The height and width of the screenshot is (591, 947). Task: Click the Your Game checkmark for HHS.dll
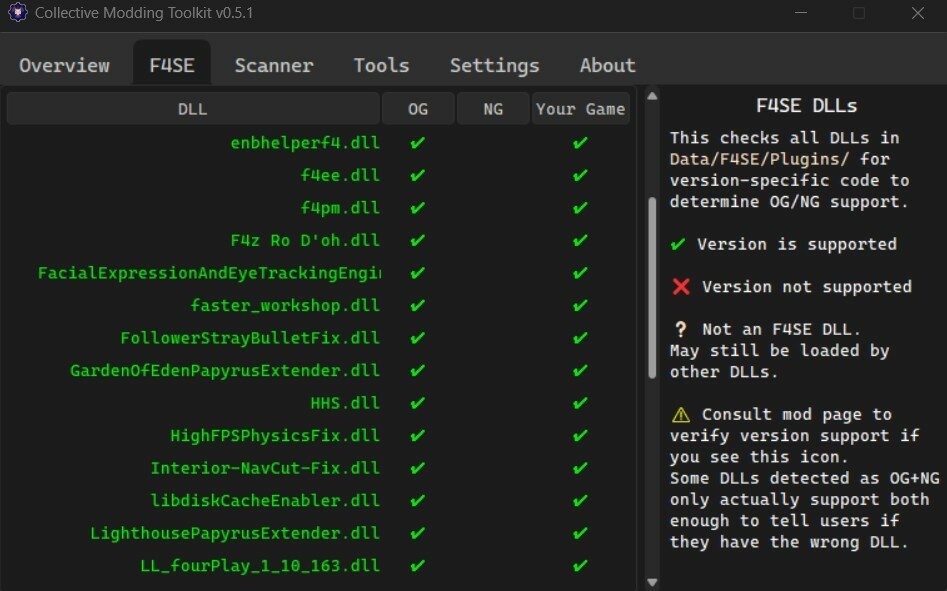[x=580, y=404]
